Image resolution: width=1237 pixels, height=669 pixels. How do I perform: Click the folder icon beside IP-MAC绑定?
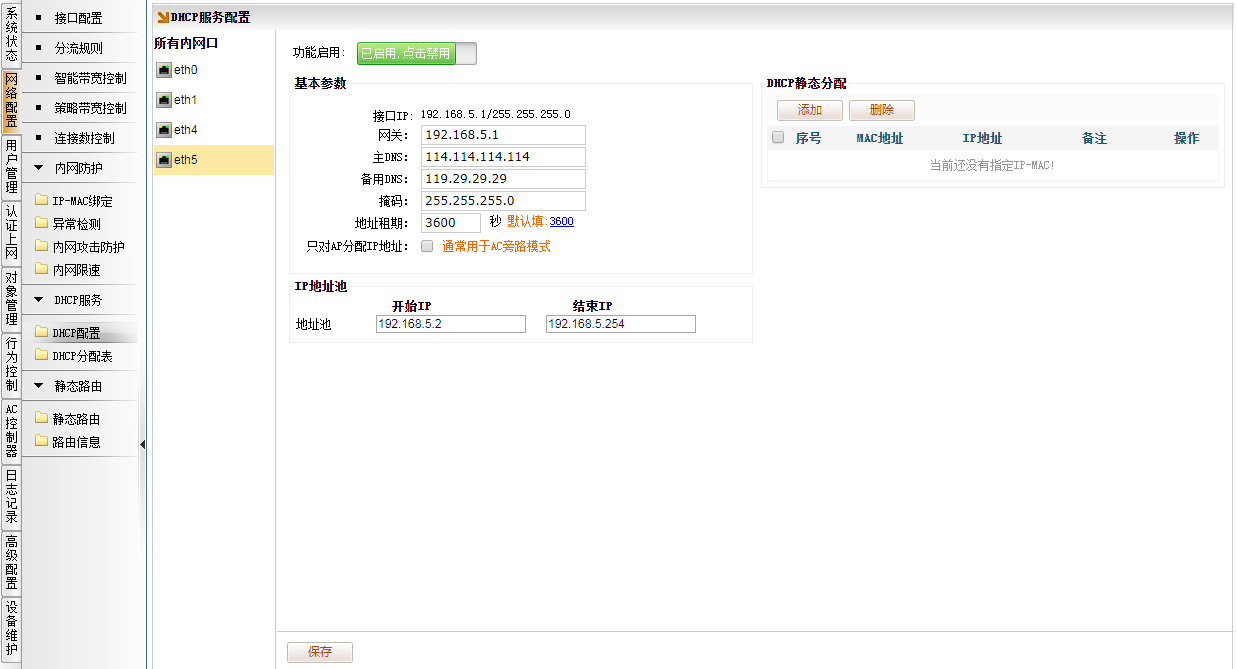41,200
